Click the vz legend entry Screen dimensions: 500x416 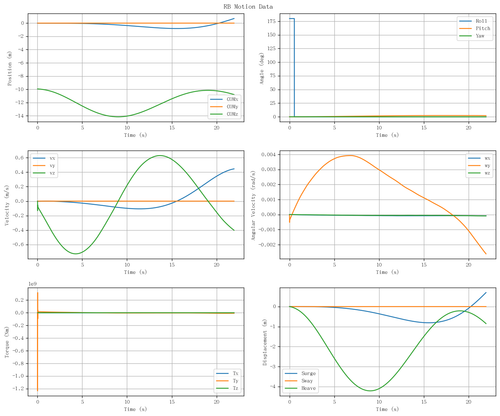(x=44, y=173)
